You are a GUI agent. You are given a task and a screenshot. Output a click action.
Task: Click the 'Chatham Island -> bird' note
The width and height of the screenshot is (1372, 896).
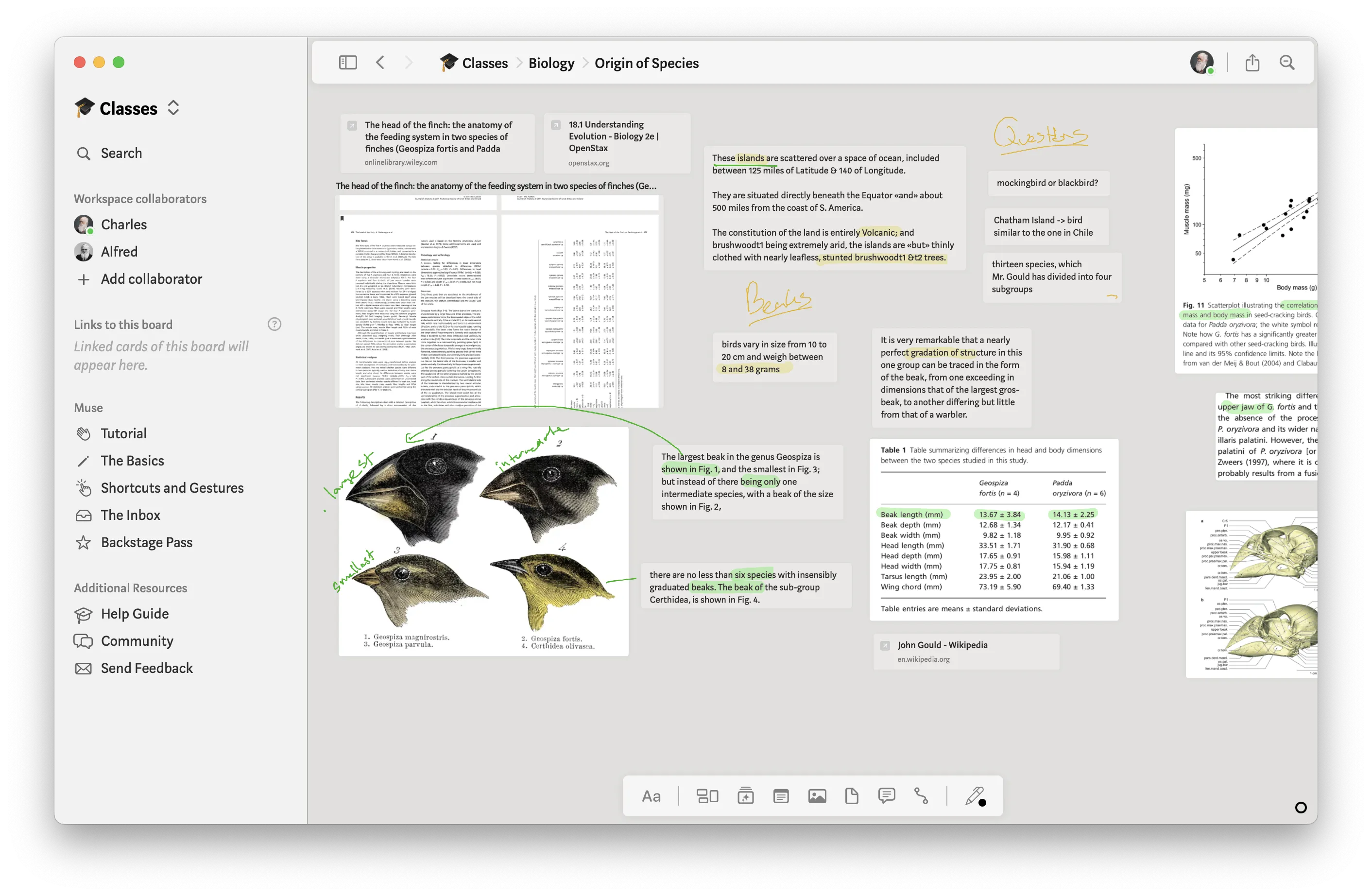click(1047, 226)
